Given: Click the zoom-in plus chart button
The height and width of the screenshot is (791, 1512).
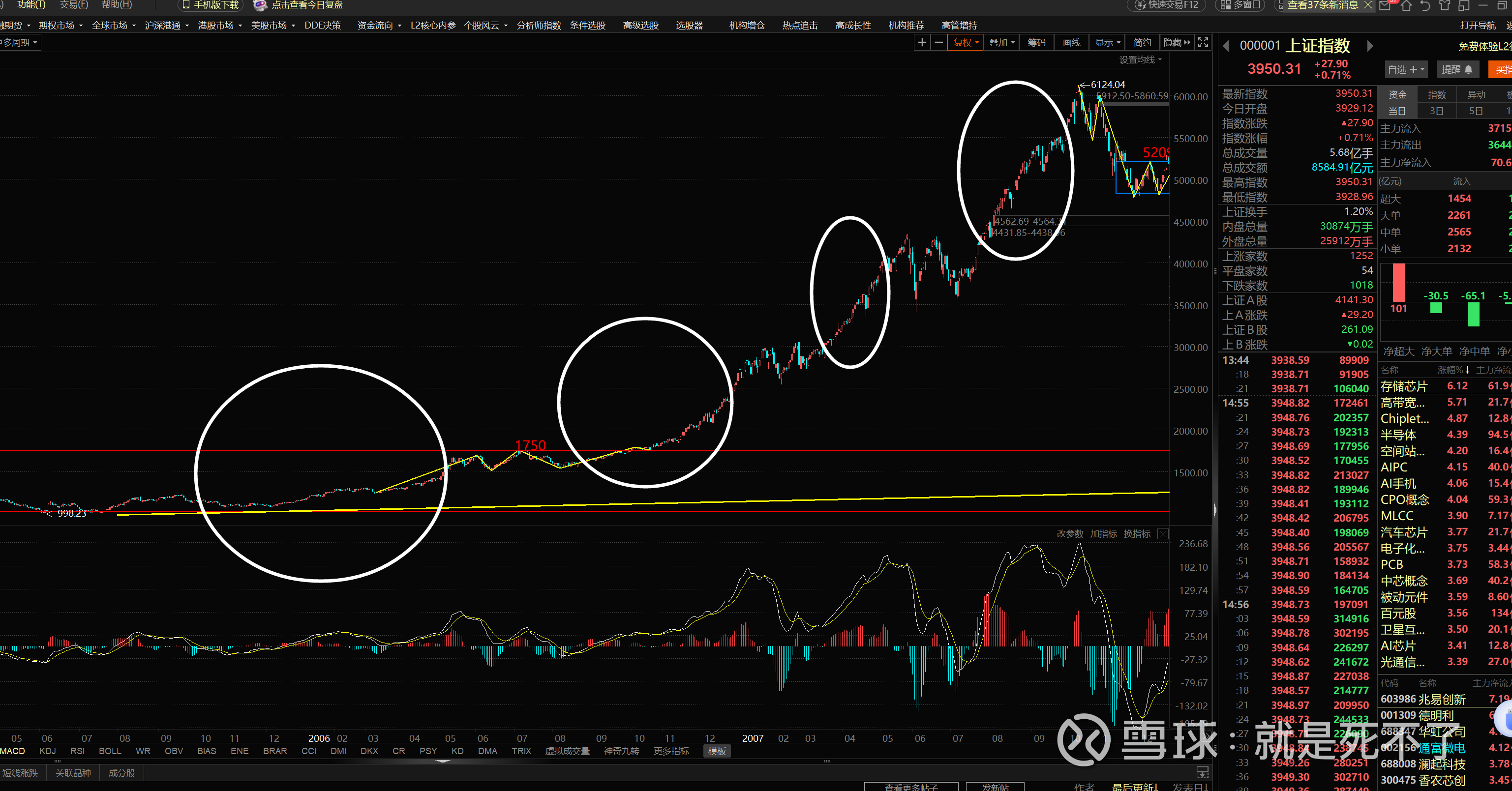Looking at the screenshot, I should point(922,42).
